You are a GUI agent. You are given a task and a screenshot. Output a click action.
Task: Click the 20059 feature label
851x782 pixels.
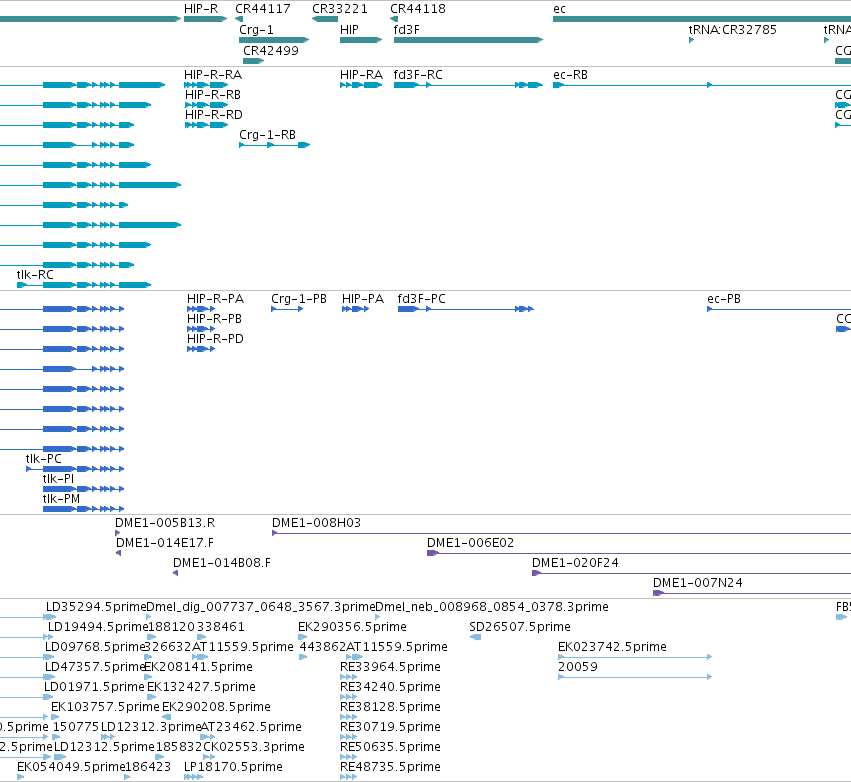[x=578, y=667]
